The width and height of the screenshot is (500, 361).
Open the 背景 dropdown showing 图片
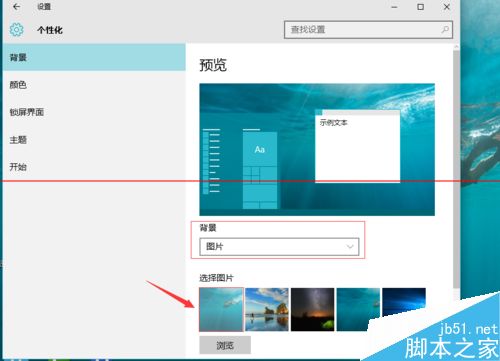coord(279,247)
